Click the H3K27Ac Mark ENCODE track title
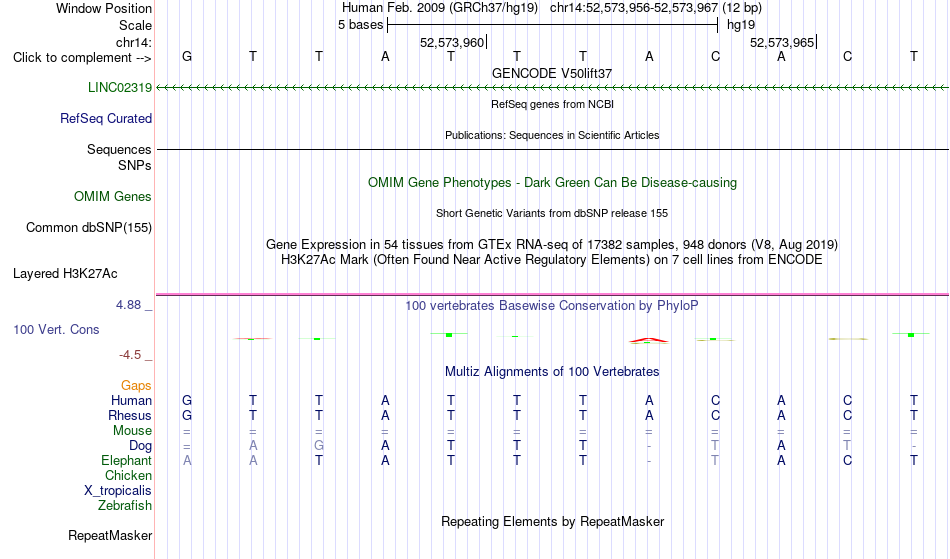The height and width of the screenshot is (559, 950). (552, 260)
